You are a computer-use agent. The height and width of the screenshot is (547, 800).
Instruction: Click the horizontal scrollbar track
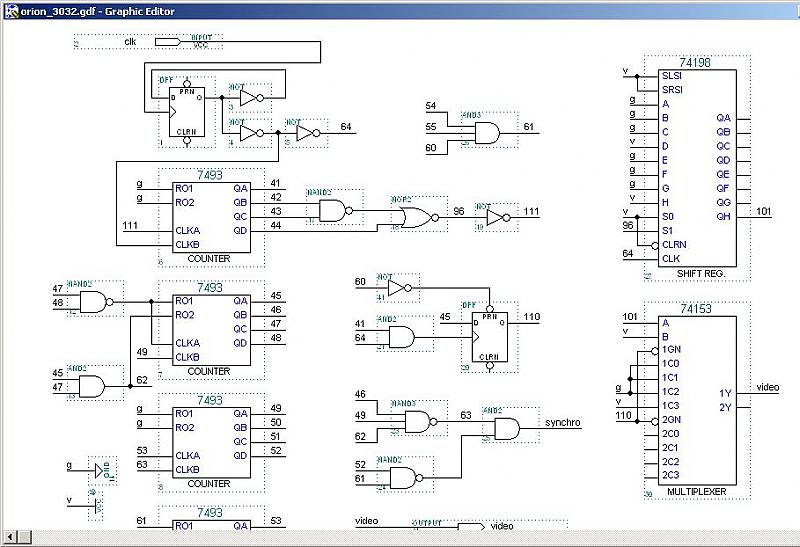pos(400,538)
